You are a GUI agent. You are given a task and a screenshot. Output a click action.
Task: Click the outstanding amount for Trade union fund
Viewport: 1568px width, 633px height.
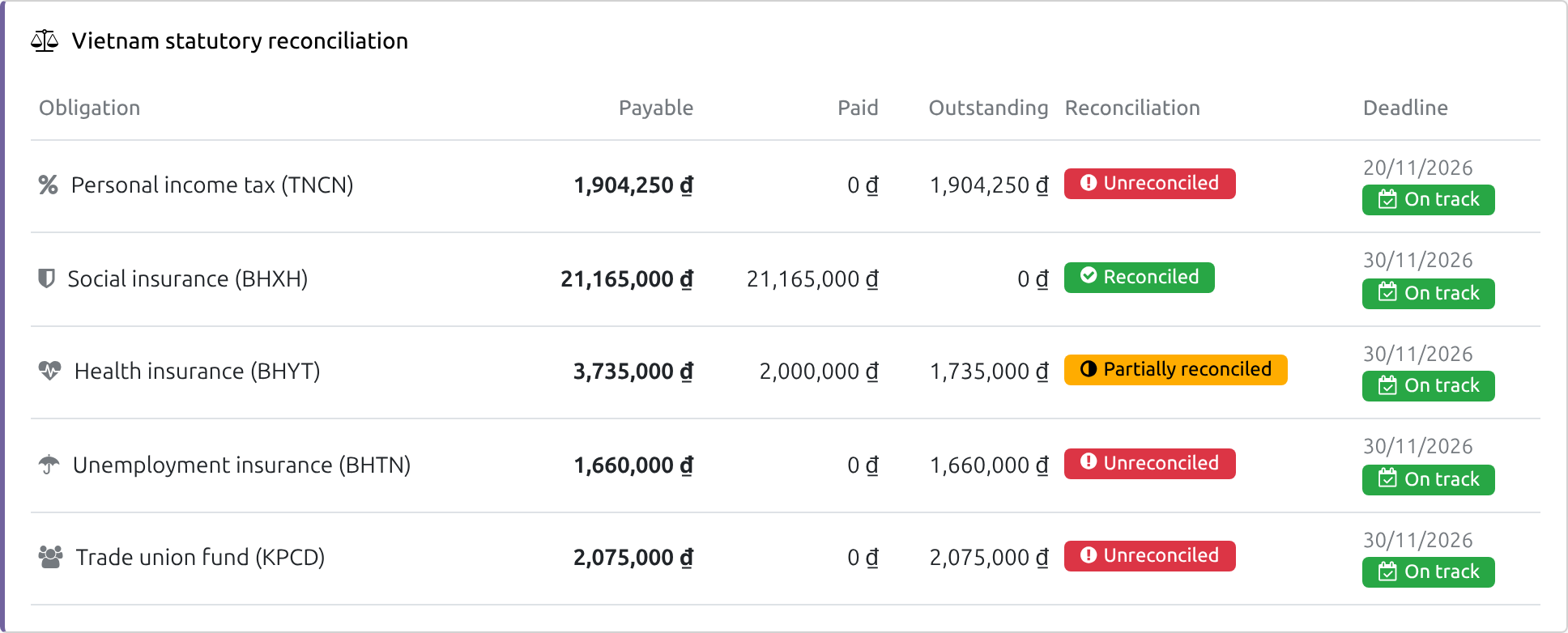click(x=989, y=558)
